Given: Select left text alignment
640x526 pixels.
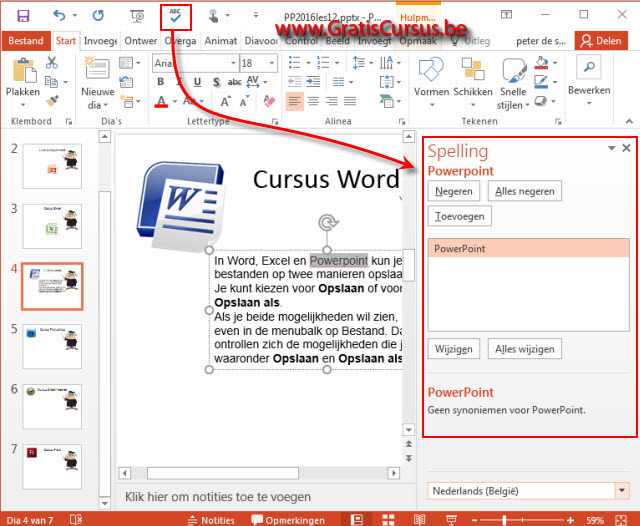Looking at the screenshot, I should (295, 101).
